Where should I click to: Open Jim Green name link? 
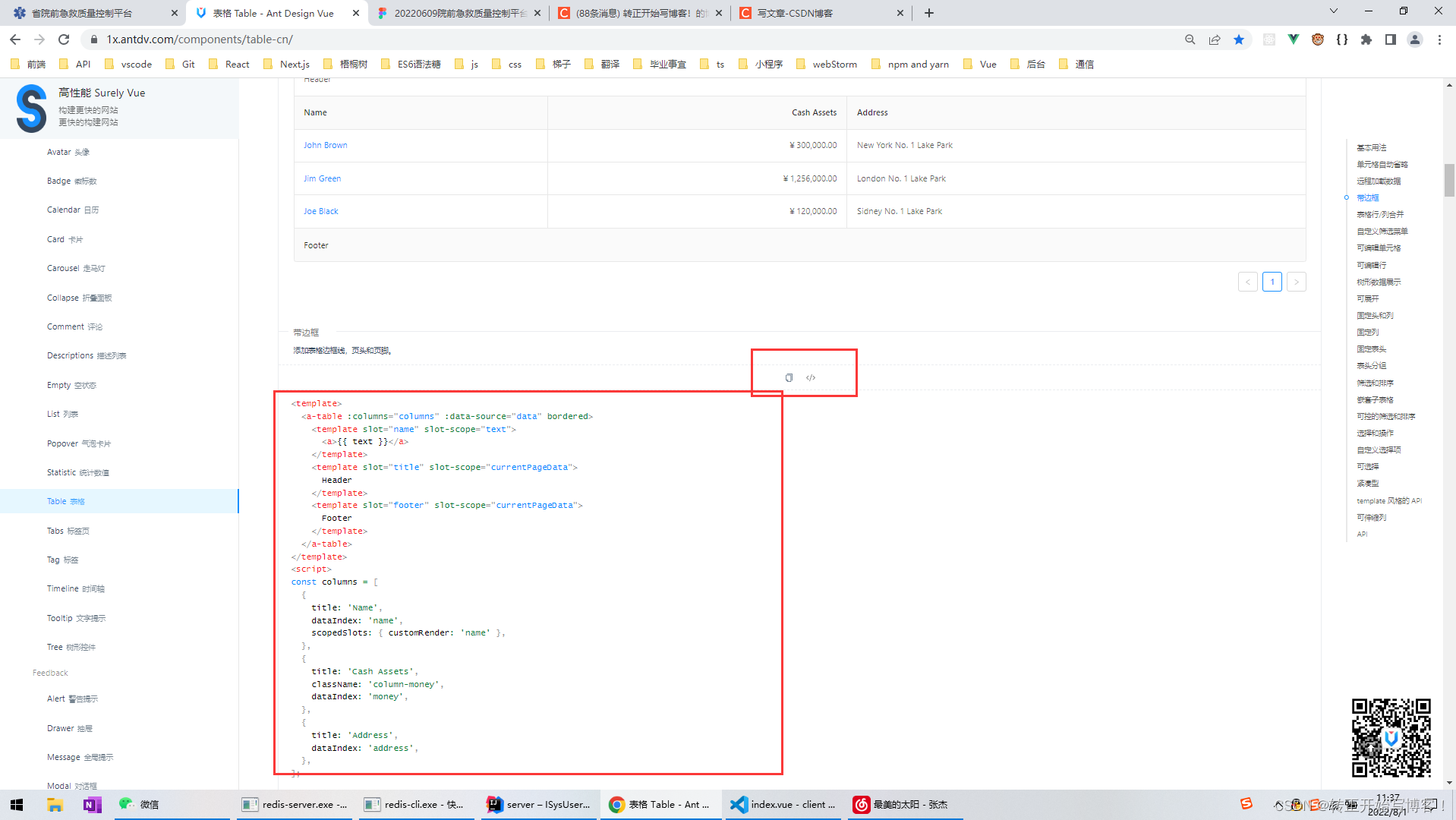322,178
